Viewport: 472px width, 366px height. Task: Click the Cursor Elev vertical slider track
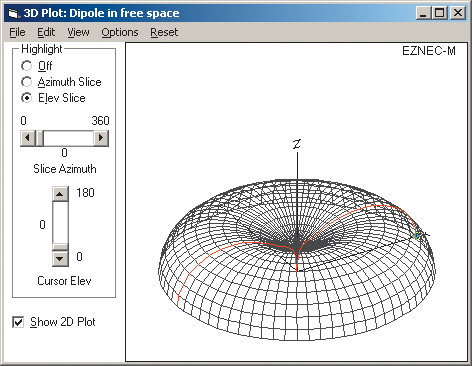tap(60, 223)
